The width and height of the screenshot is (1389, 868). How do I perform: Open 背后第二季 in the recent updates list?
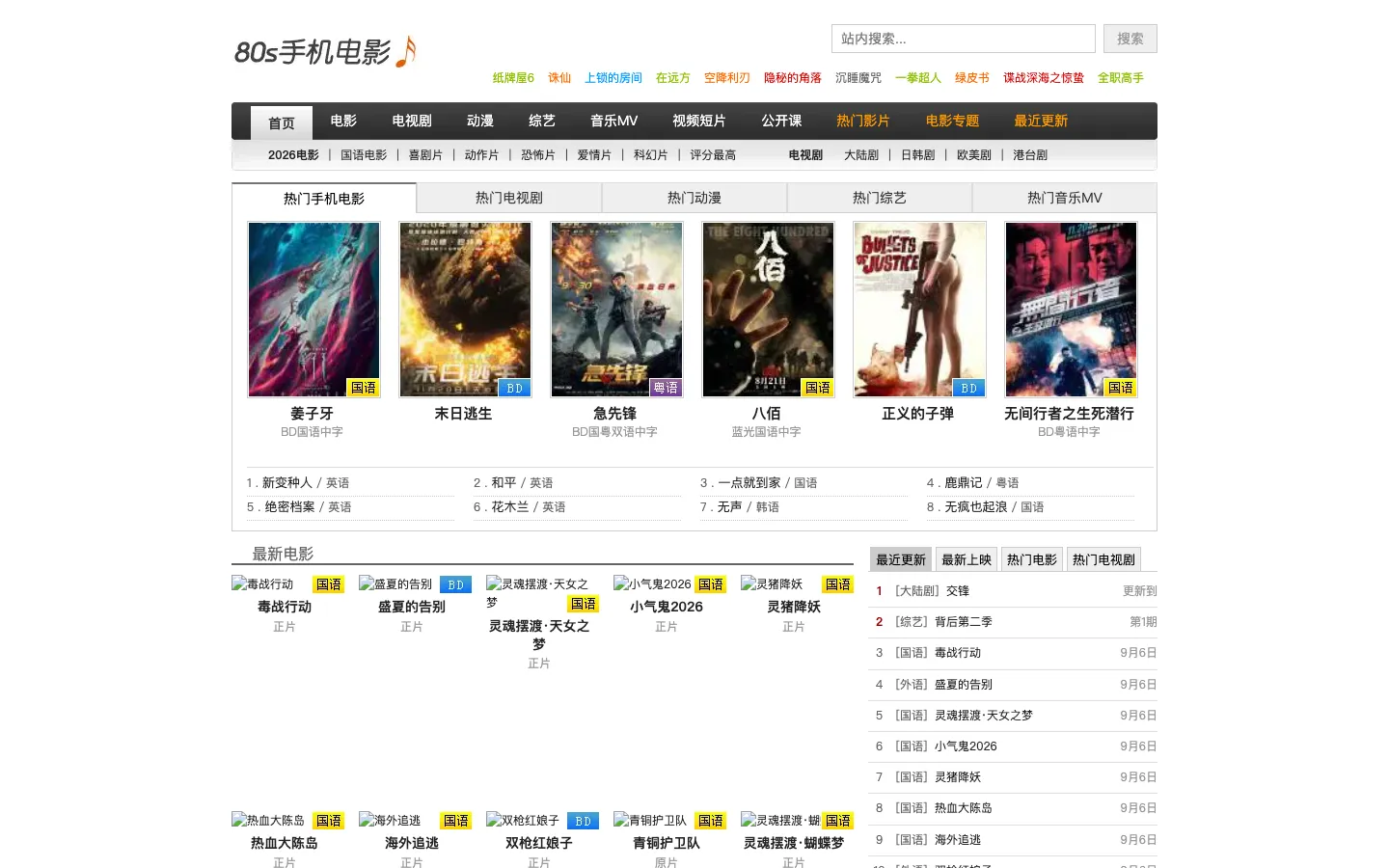[963, 622]
